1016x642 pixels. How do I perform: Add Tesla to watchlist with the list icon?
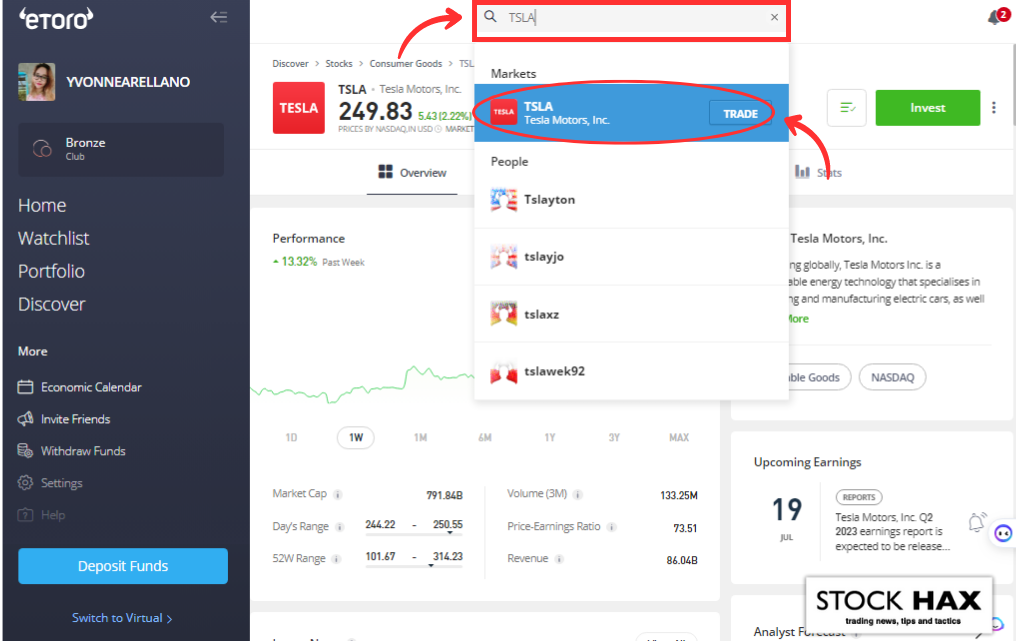point(847,108)
